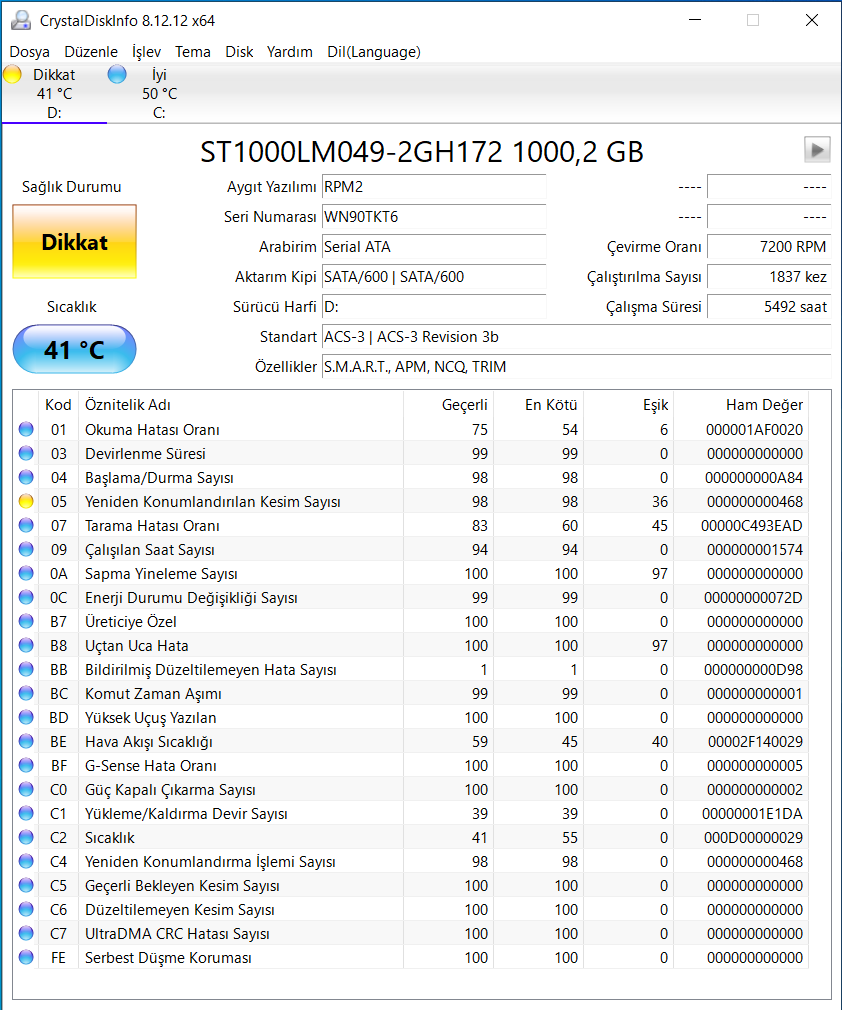Click the Seri Numarası field WN90TKT6

(433, 217)
